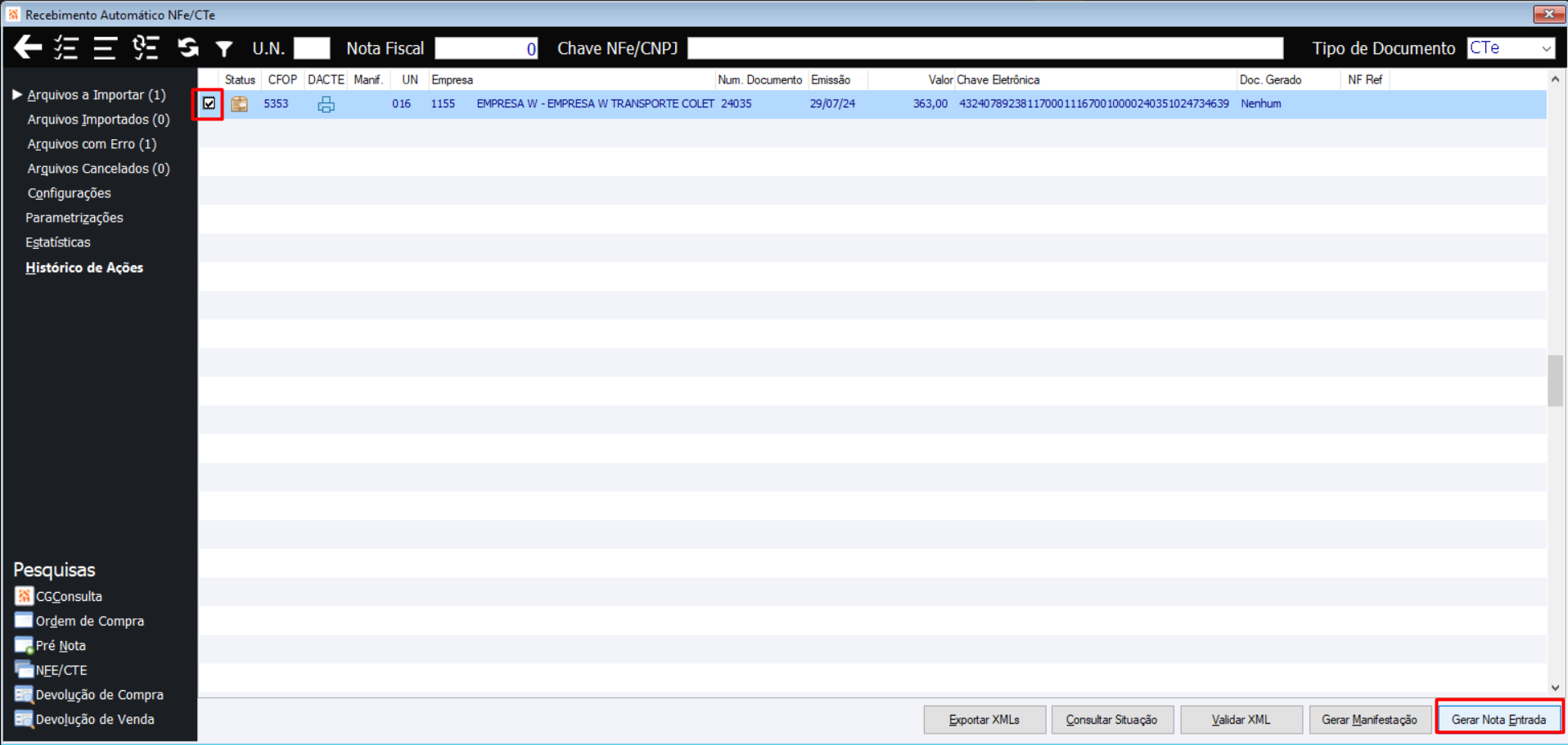Go back using the left arrow icon
The width and height of the screenshot is (1568, 745).
tap(28, 47)
